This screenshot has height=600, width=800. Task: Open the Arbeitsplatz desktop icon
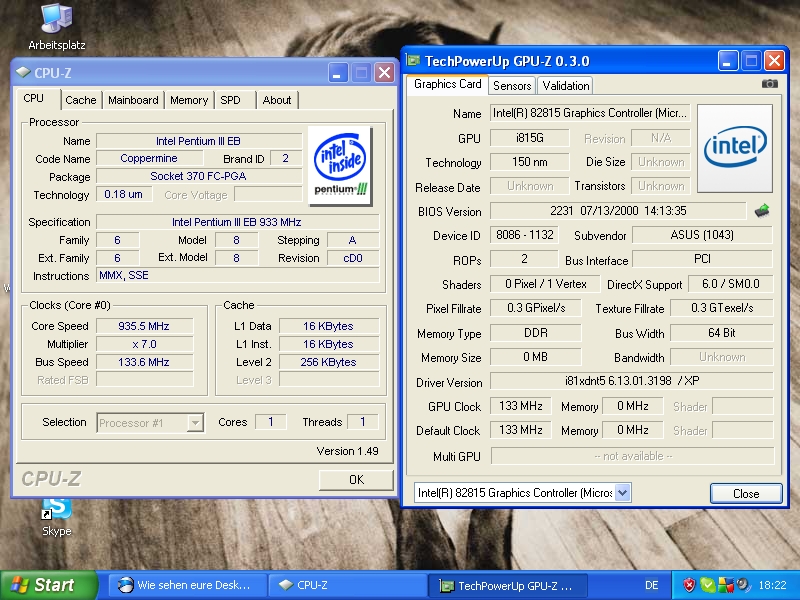56,20
